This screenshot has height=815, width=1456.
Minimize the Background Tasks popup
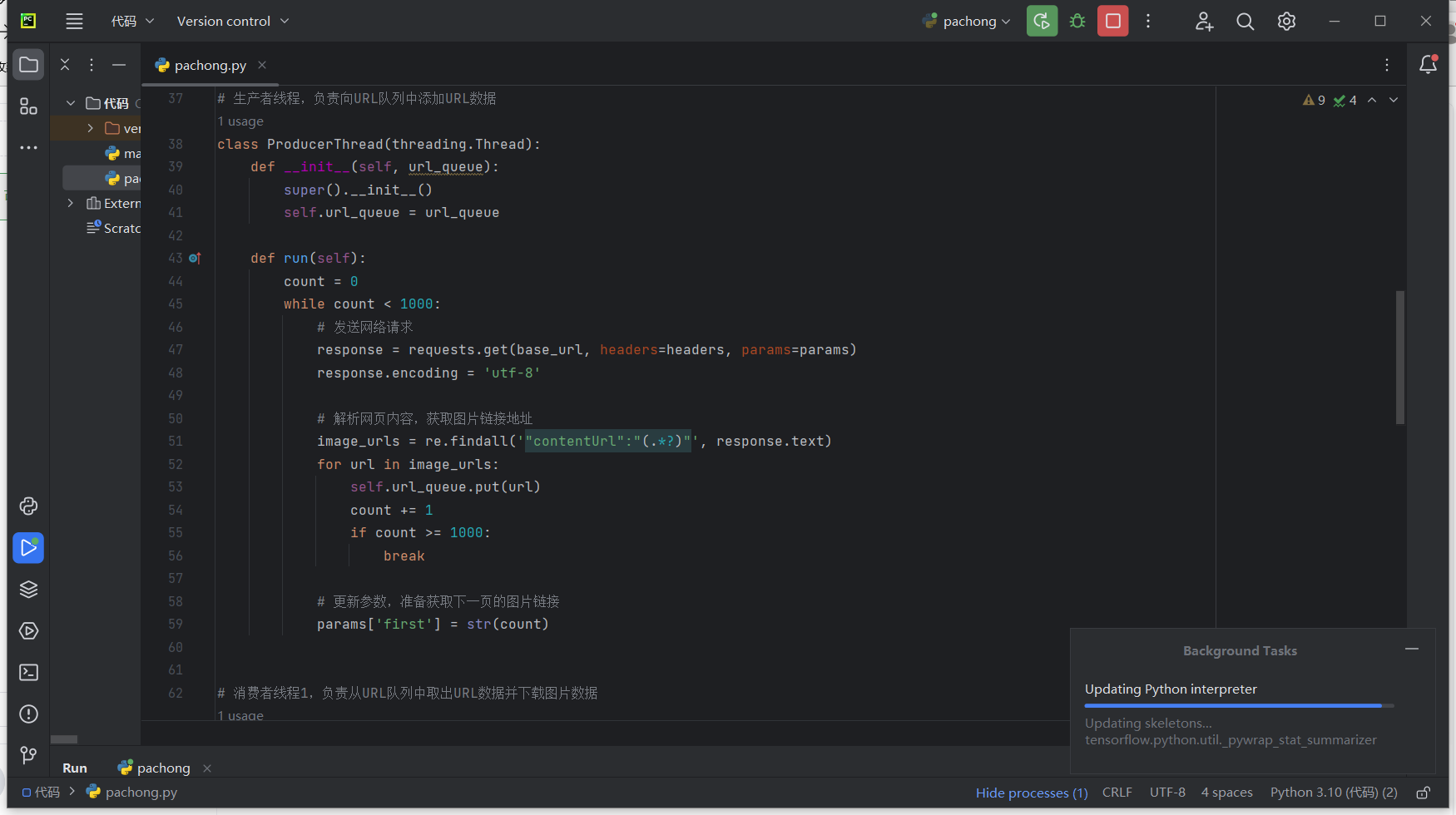click(x=1412, y=649)
